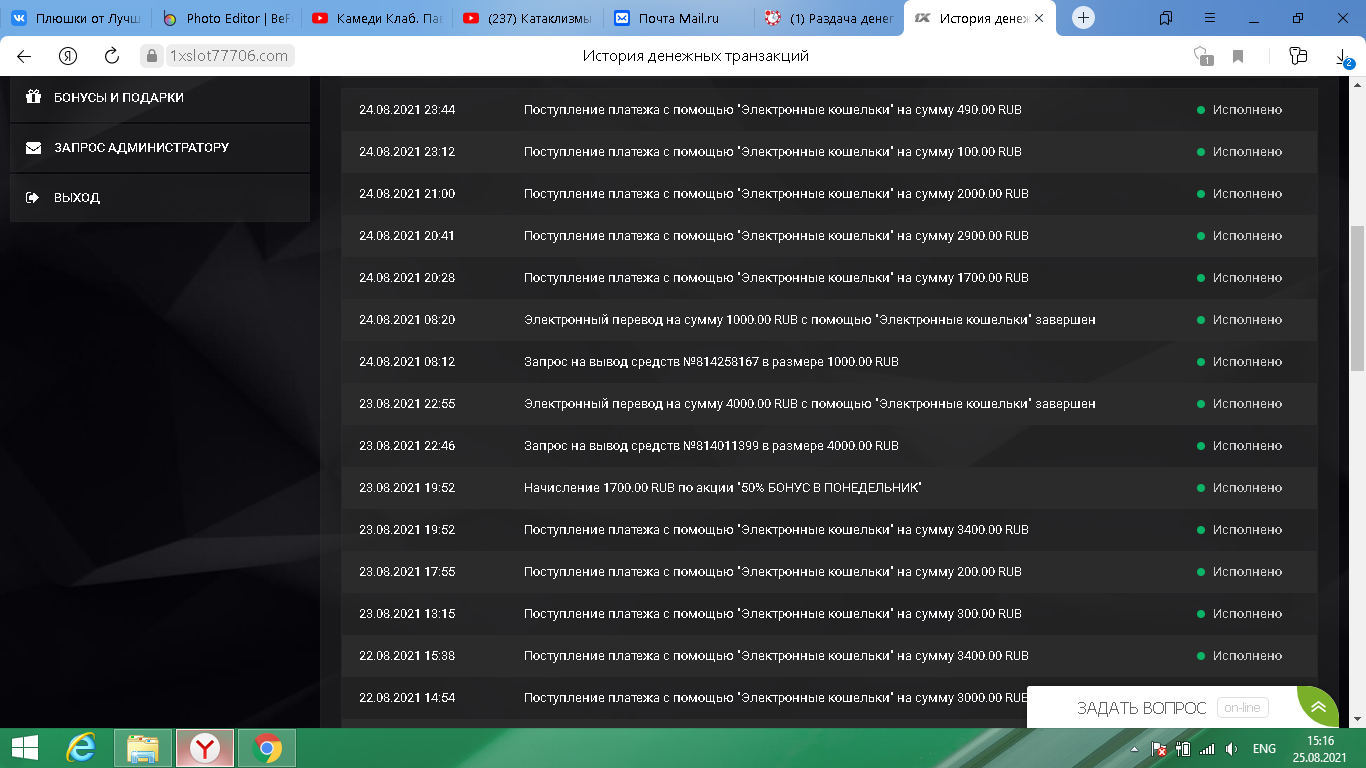
Task: Click the address bar showing 1xslot77706.com
Action: point(228,56)
